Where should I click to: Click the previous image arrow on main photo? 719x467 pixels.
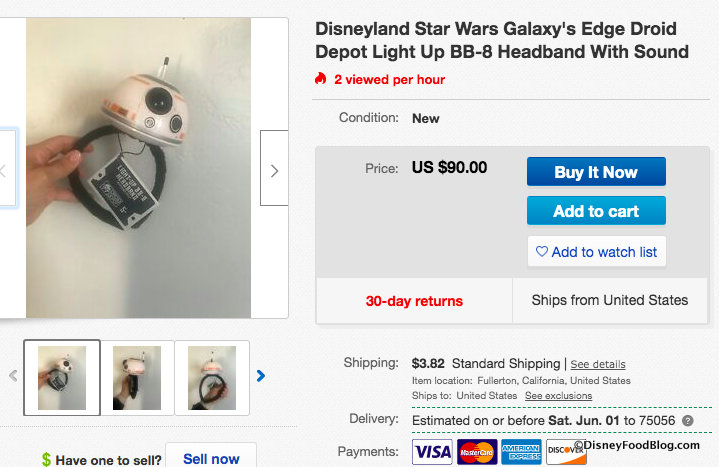5,170
